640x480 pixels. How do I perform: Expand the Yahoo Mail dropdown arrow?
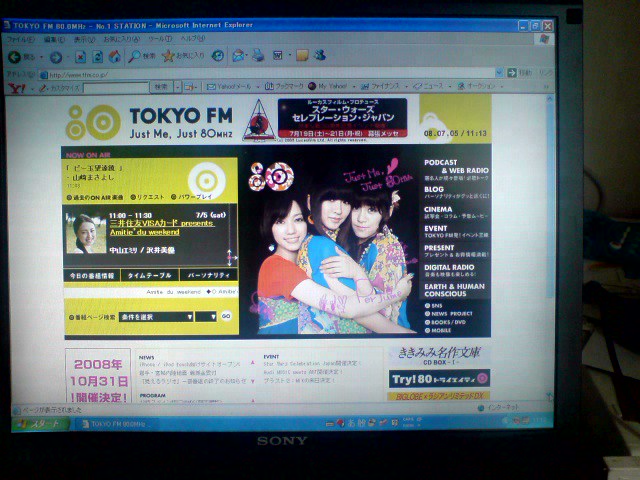pos(258,87)
